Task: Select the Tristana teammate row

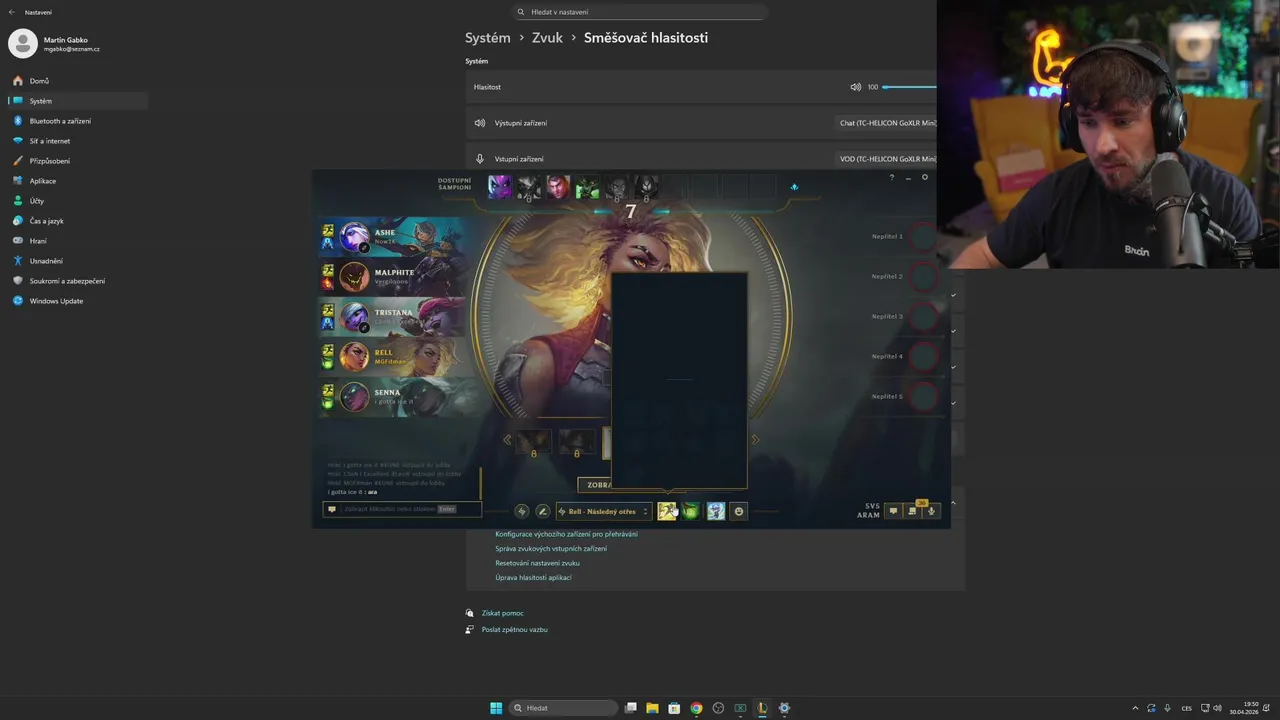Action: pos(393,317)
